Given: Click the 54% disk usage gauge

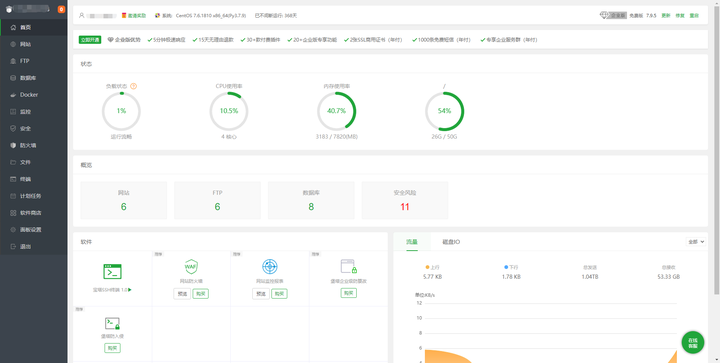Looking at the screenshot, I should 444,111.
